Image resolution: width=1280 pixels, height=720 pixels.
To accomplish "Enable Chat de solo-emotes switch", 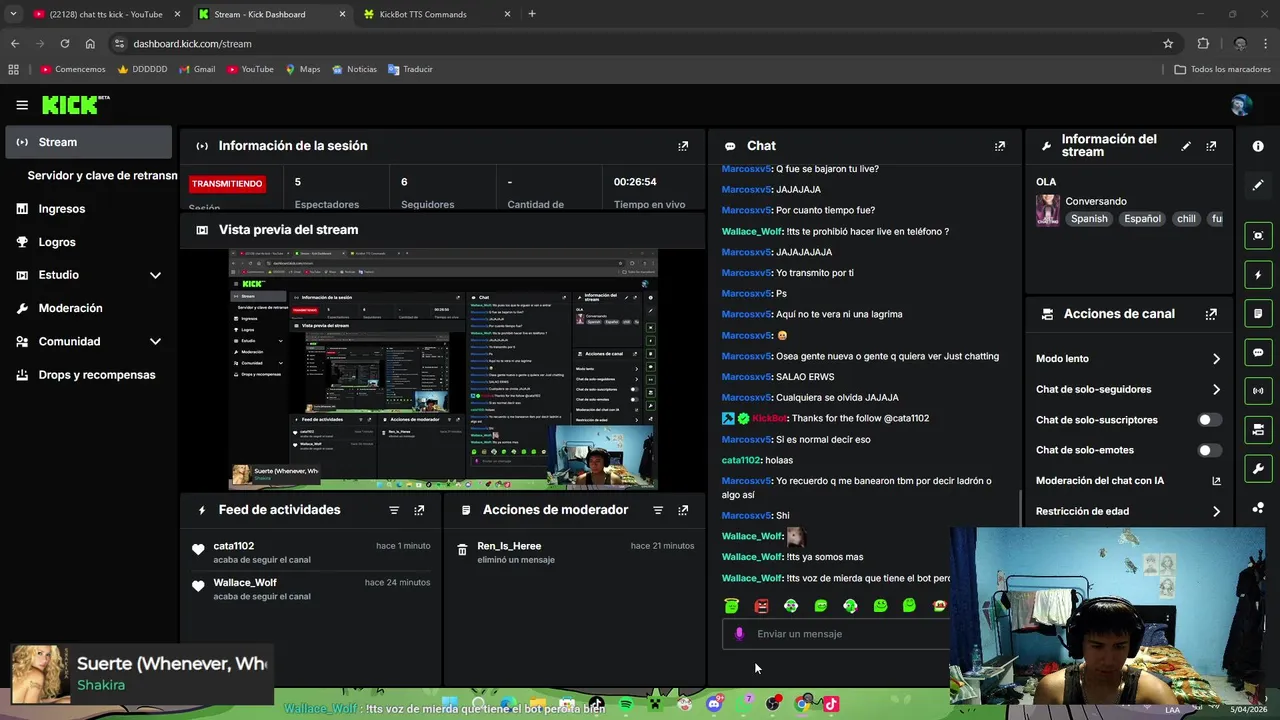I will point(1210,451).
